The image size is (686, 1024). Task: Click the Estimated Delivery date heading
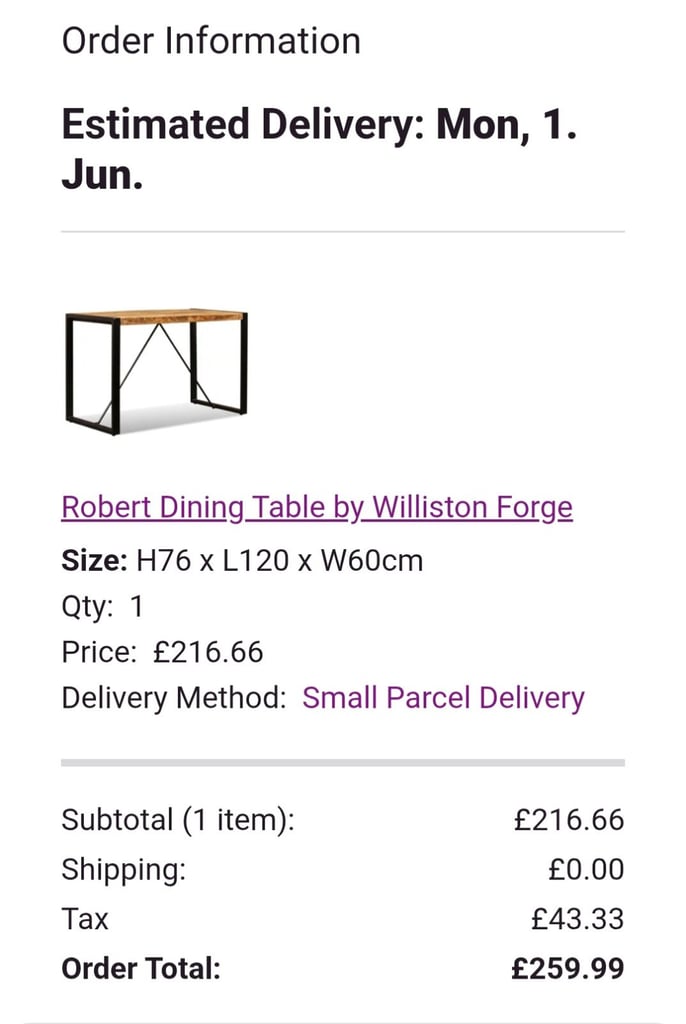click(x=319, y=150)
